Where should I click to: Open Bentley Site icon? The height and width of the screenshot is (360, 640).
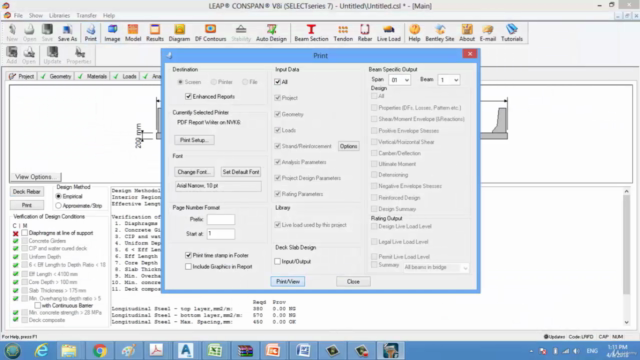click(x=440, y=33)
